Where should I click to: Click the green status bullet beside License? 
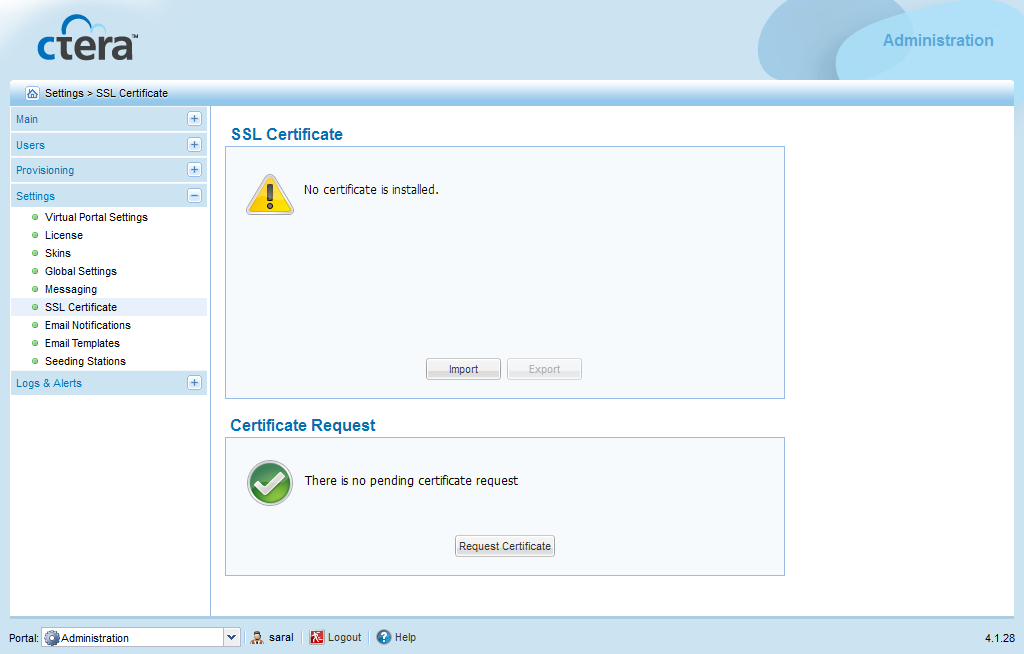pos(36,235)
